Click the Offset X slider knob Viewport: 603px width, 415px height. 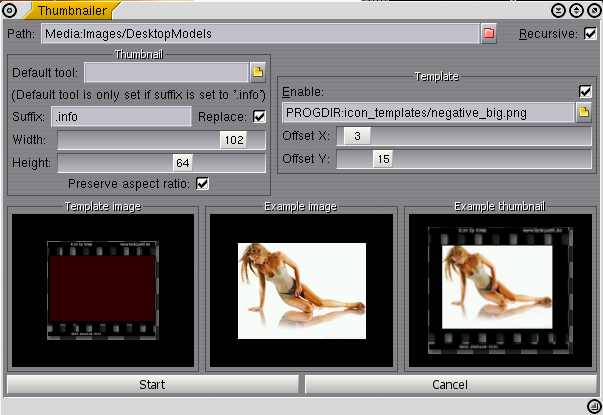click(357, 136)
